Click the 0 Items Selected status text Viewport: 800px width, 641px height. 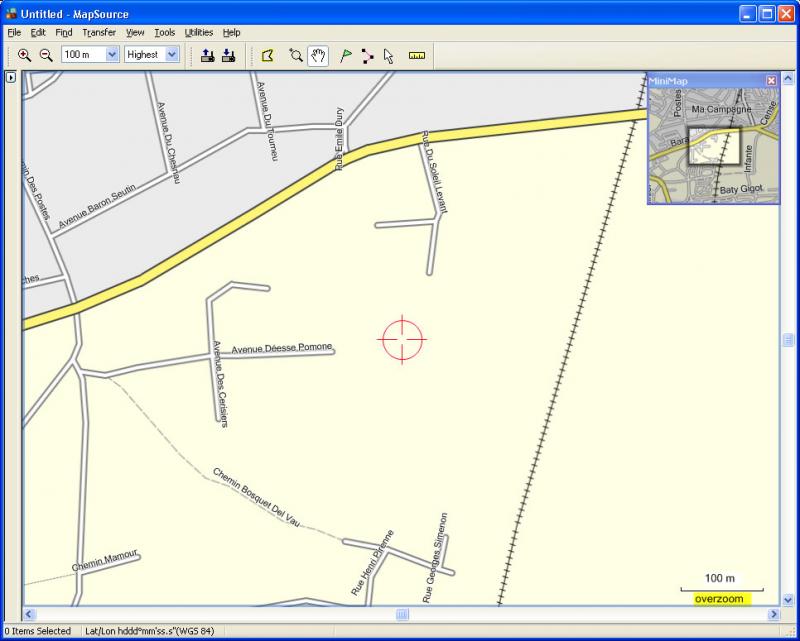pos(37,631)
